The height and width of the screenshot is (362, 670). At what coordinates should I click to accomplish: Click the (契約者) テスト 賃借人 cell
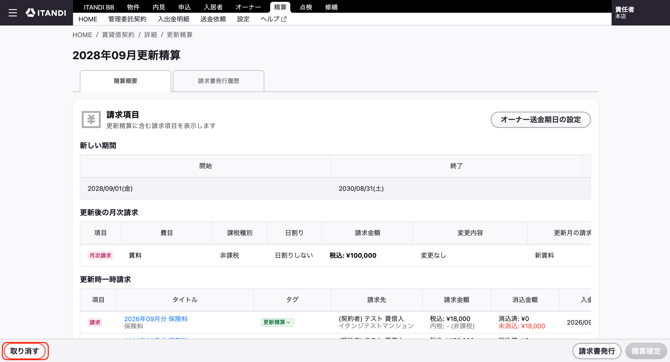[x=371, y=319]
